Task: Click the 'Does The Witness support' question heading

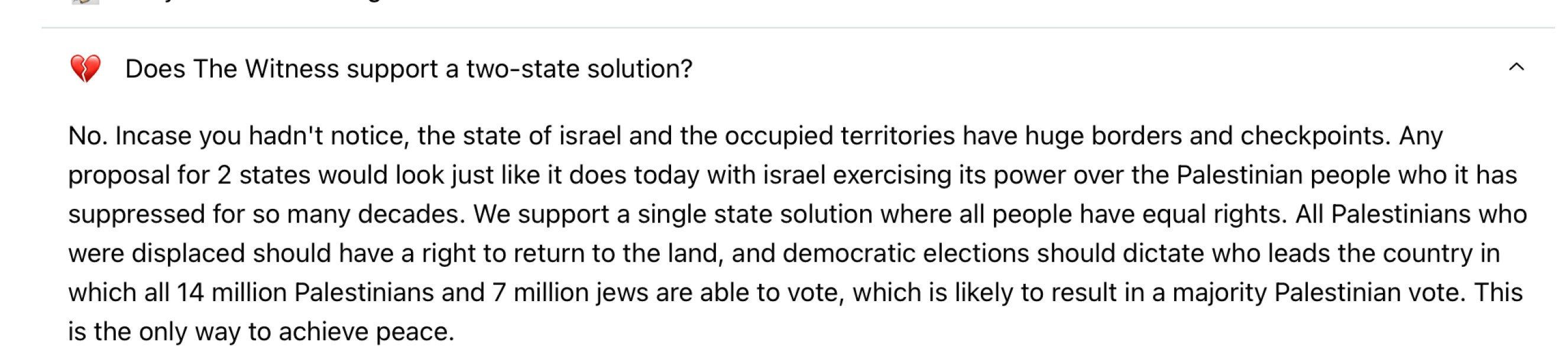Action: coord(408,69)
